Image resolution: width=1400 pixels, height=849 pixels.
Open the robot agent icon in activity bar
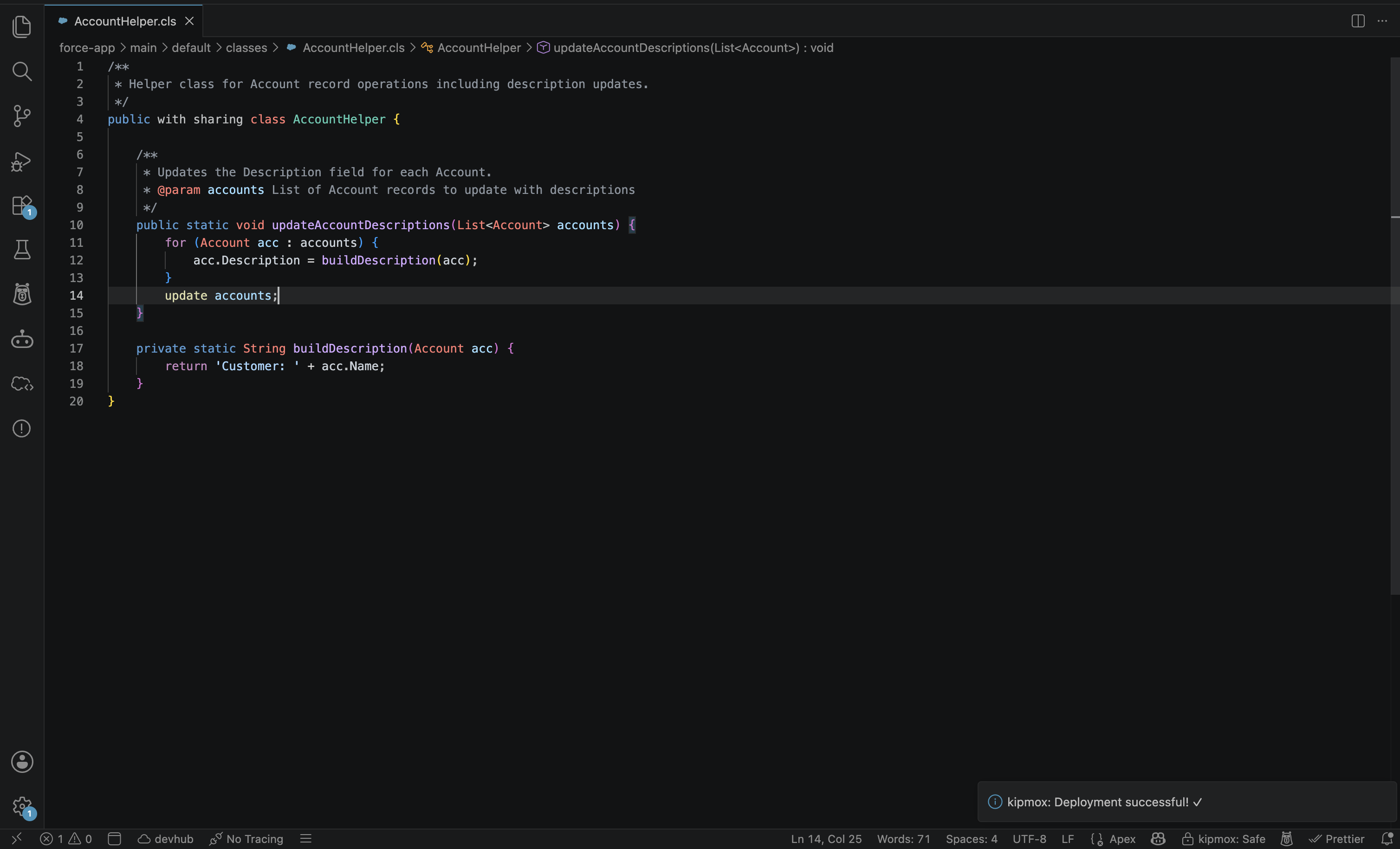[x=22, y=340]
